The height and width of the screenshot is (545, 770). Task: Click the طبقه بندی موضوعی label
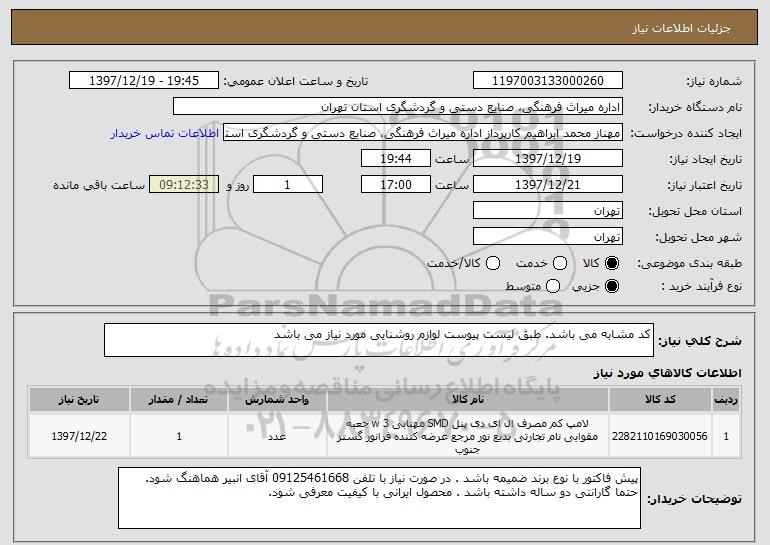(689, 264)
